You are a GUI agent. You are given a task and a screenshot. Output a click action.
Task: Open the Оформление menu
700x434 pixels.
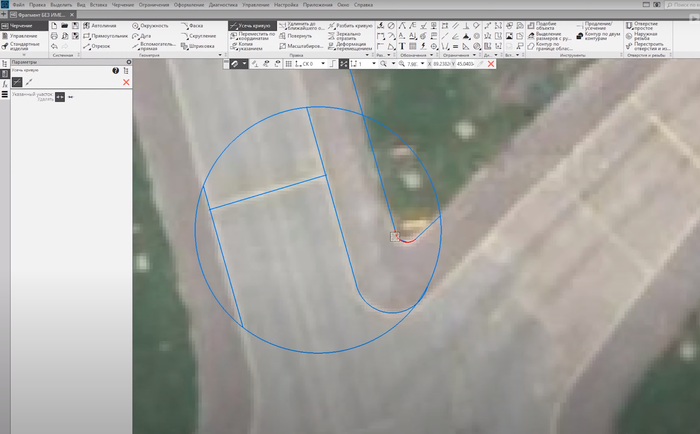click(x=186, y=5)
